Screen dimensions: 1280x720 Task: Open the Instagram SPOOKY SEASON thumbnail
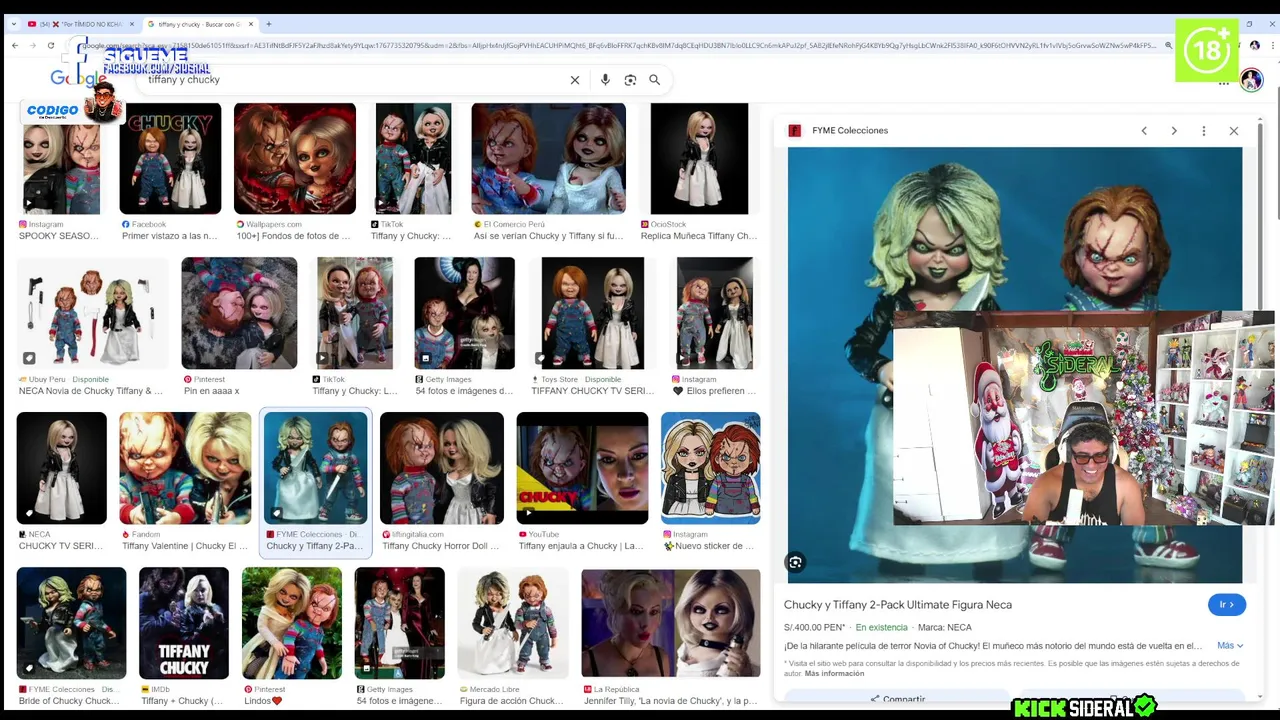(x=61, y=159)
